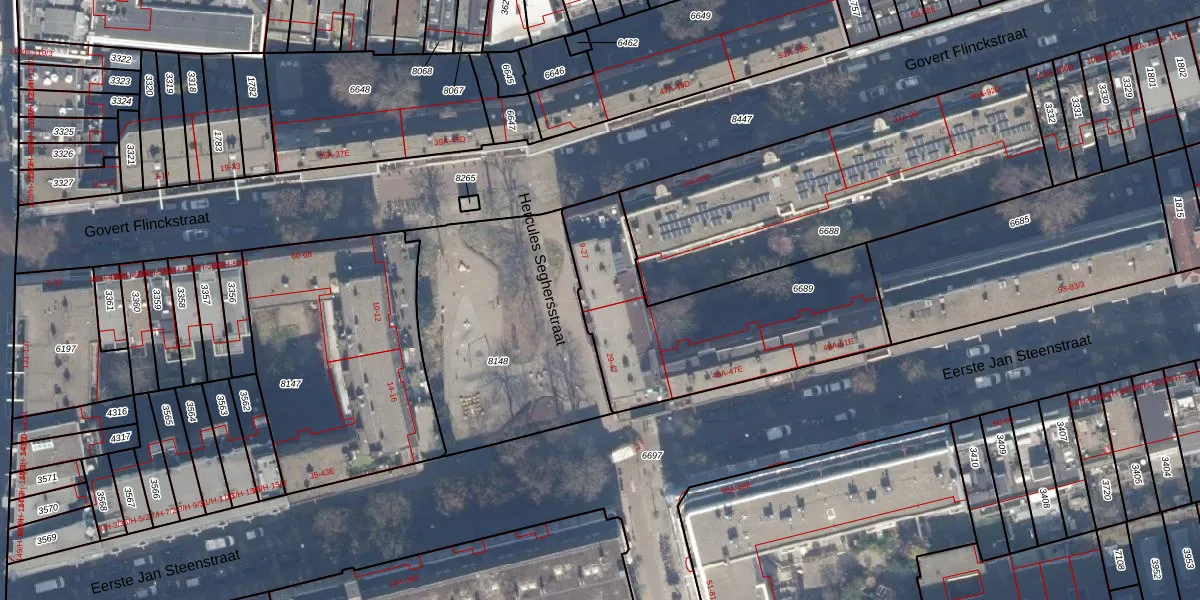Screen dimensions: 1200x600
Task: Select the parcel labeled 7103
Action: (1119, 560)
